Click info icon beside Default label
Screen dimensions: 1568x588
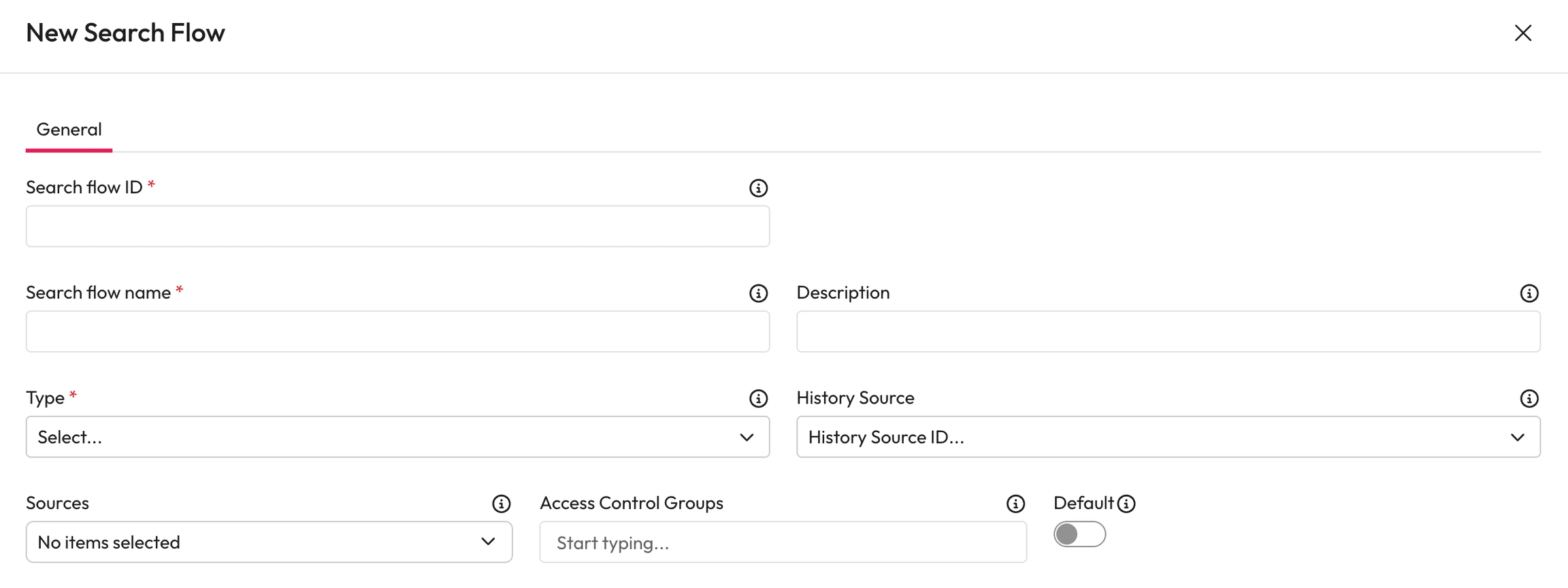pyautogui.click(x=1126, y=504)
